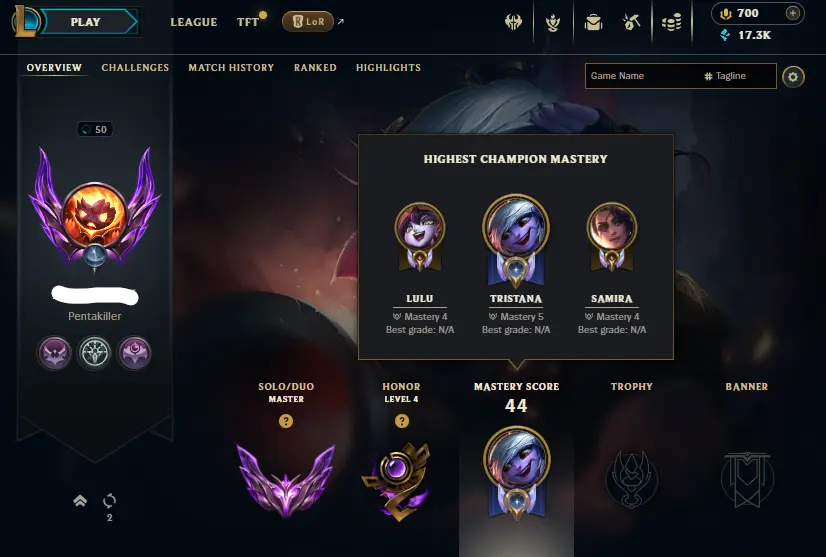826x557 pixels.
Task: Click the Game Name search field
Action: 645,76
